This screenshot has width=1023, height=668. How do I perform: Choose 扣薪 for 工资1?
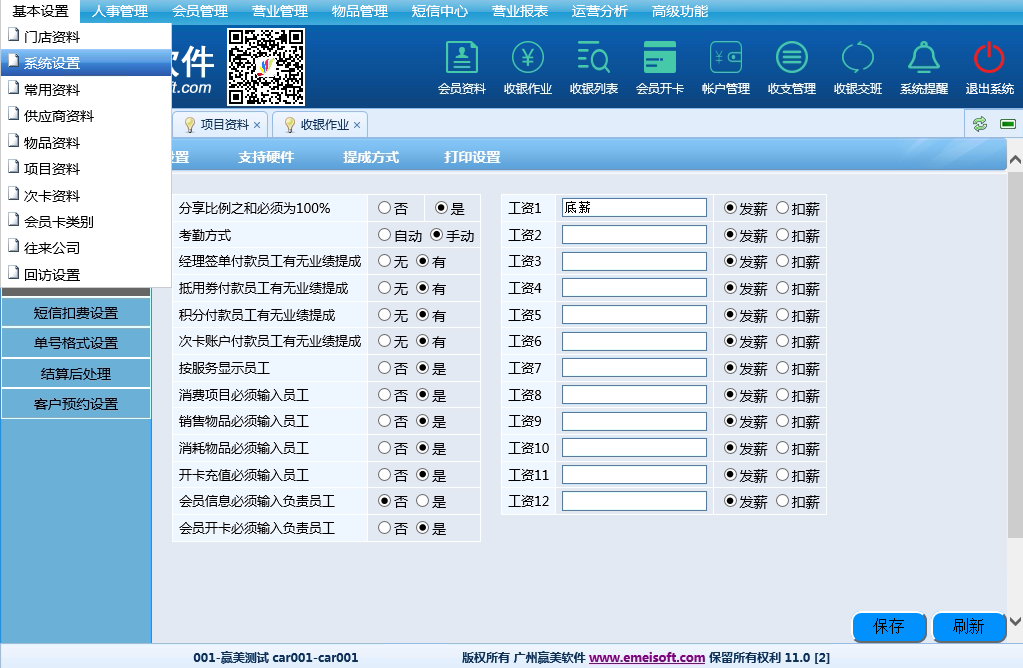click(x=782, y=208)
